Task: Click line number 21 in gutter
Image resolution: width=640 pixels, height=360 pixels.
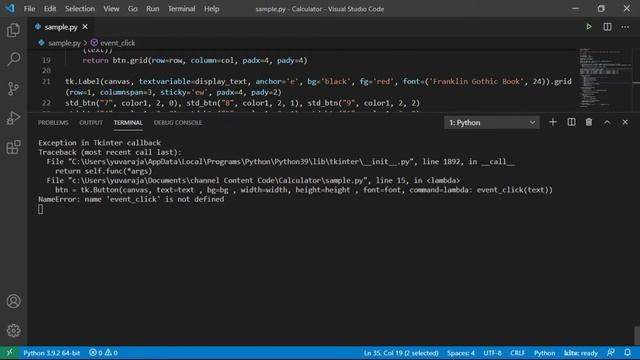Action: 46,81
